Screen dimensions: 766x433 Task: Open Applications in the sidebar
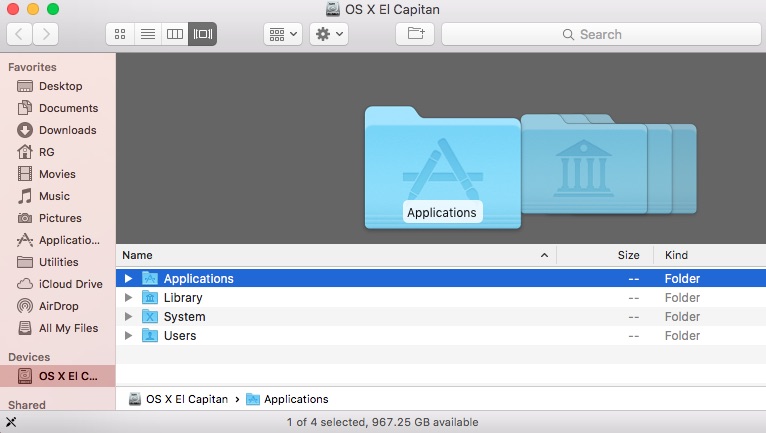click(x=58, y=240)
